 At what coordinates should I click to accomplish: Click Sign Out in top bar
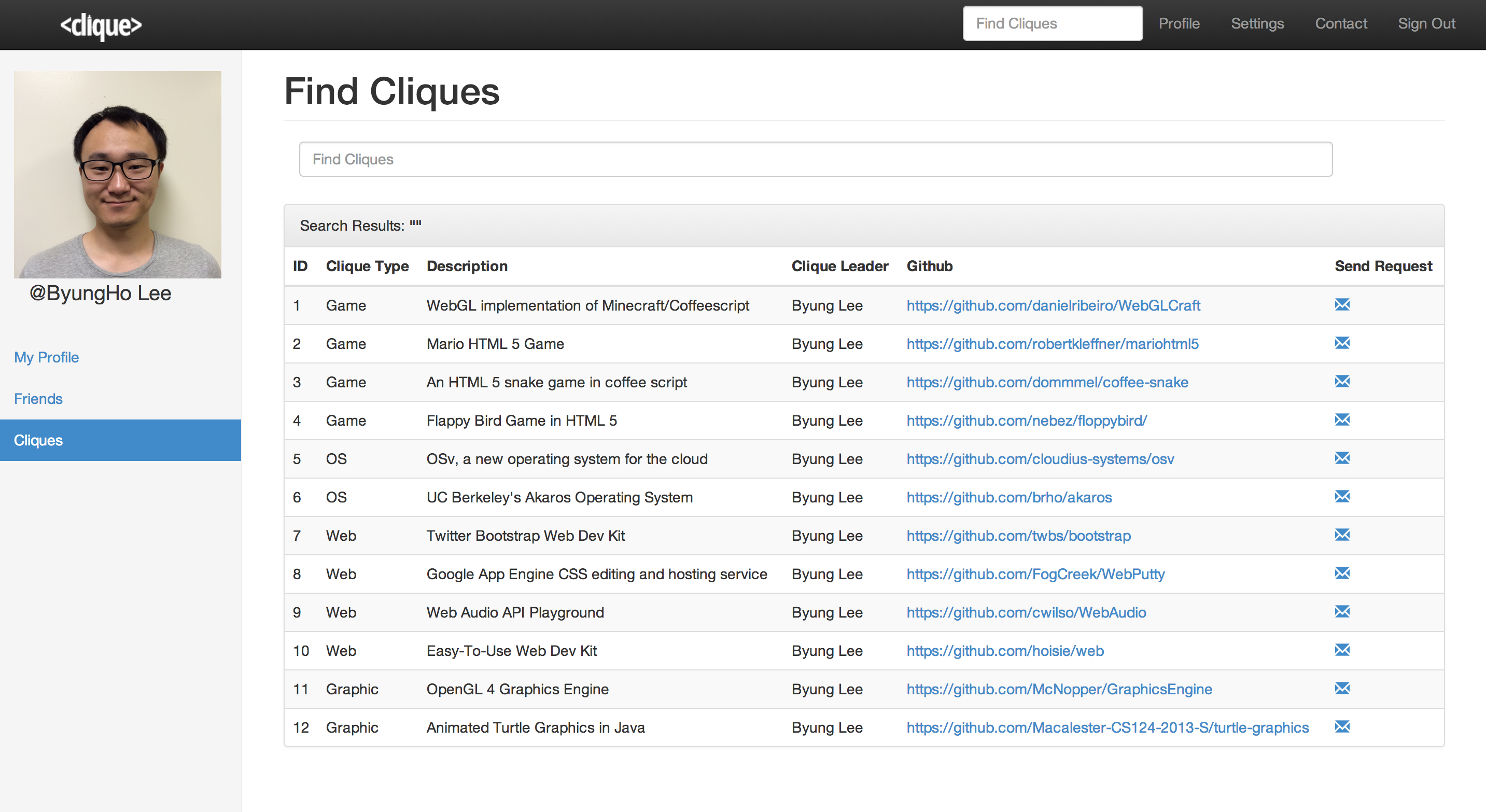point(1426,24)
